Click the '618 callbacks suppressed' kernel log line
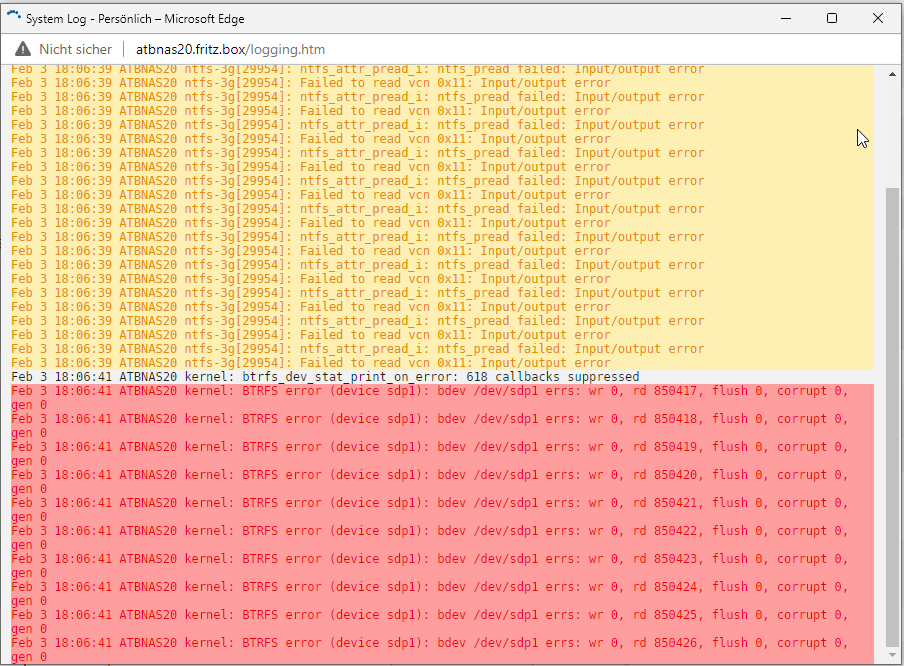This screenshot has width=904, height=666. [x=325, y=377]
